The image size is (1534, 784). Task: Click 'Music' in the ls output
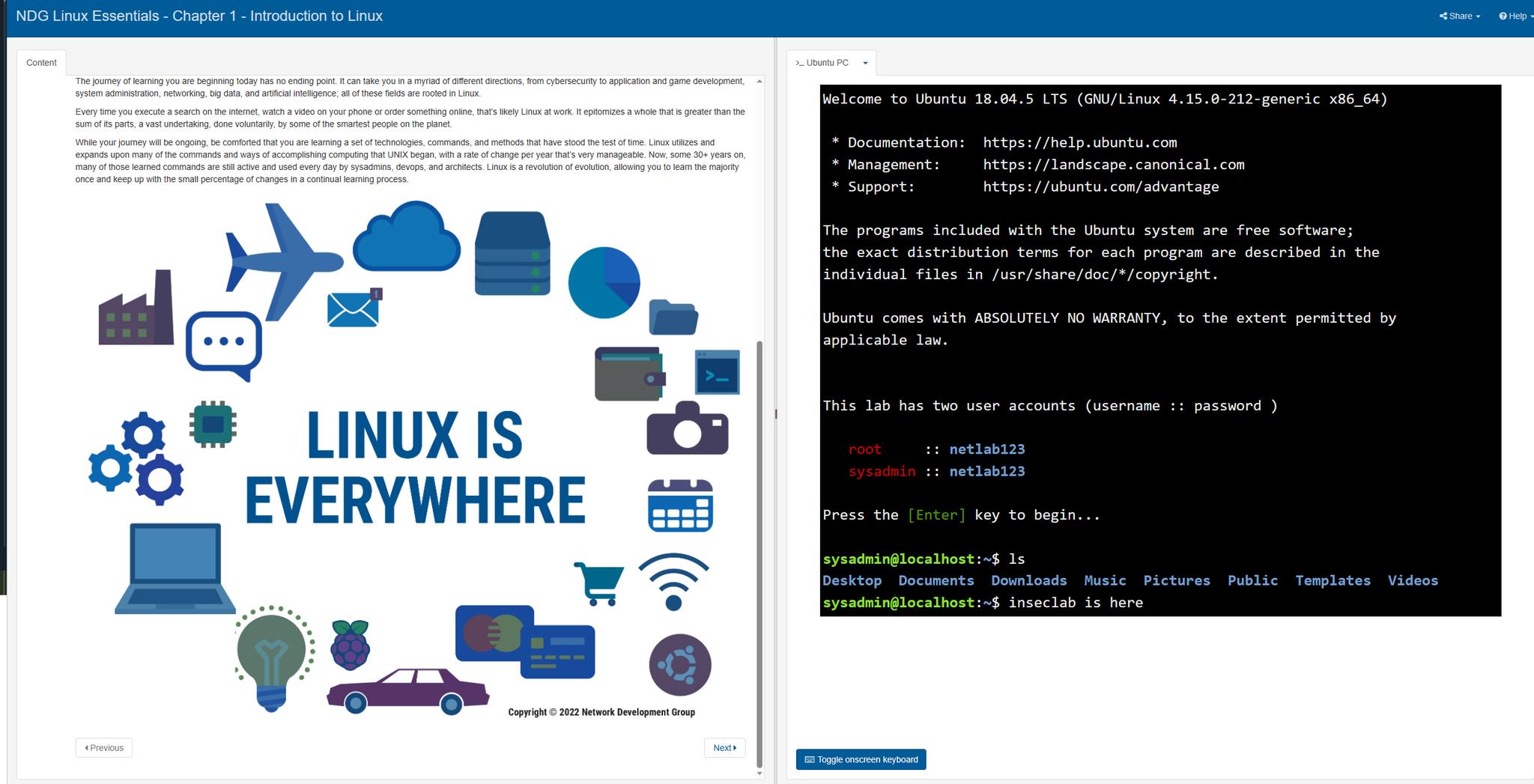[x=1105, y=580]
